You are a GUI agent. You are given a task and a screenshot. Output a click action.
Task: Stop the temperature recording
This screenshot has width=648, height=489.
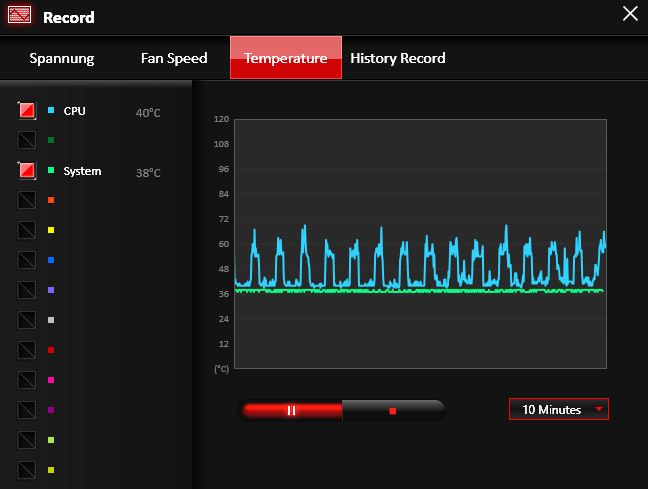pos(393,410)
